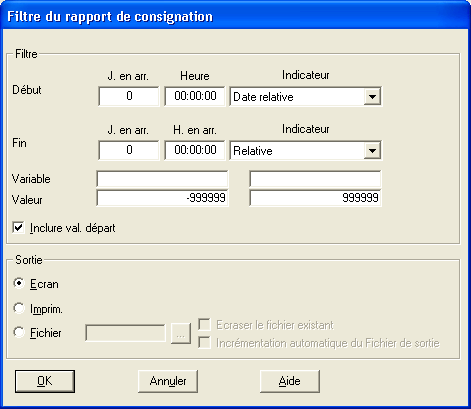Select the Imprim. output radio button
This screenshot has width=471, height=409.
[x=19, y=308]
